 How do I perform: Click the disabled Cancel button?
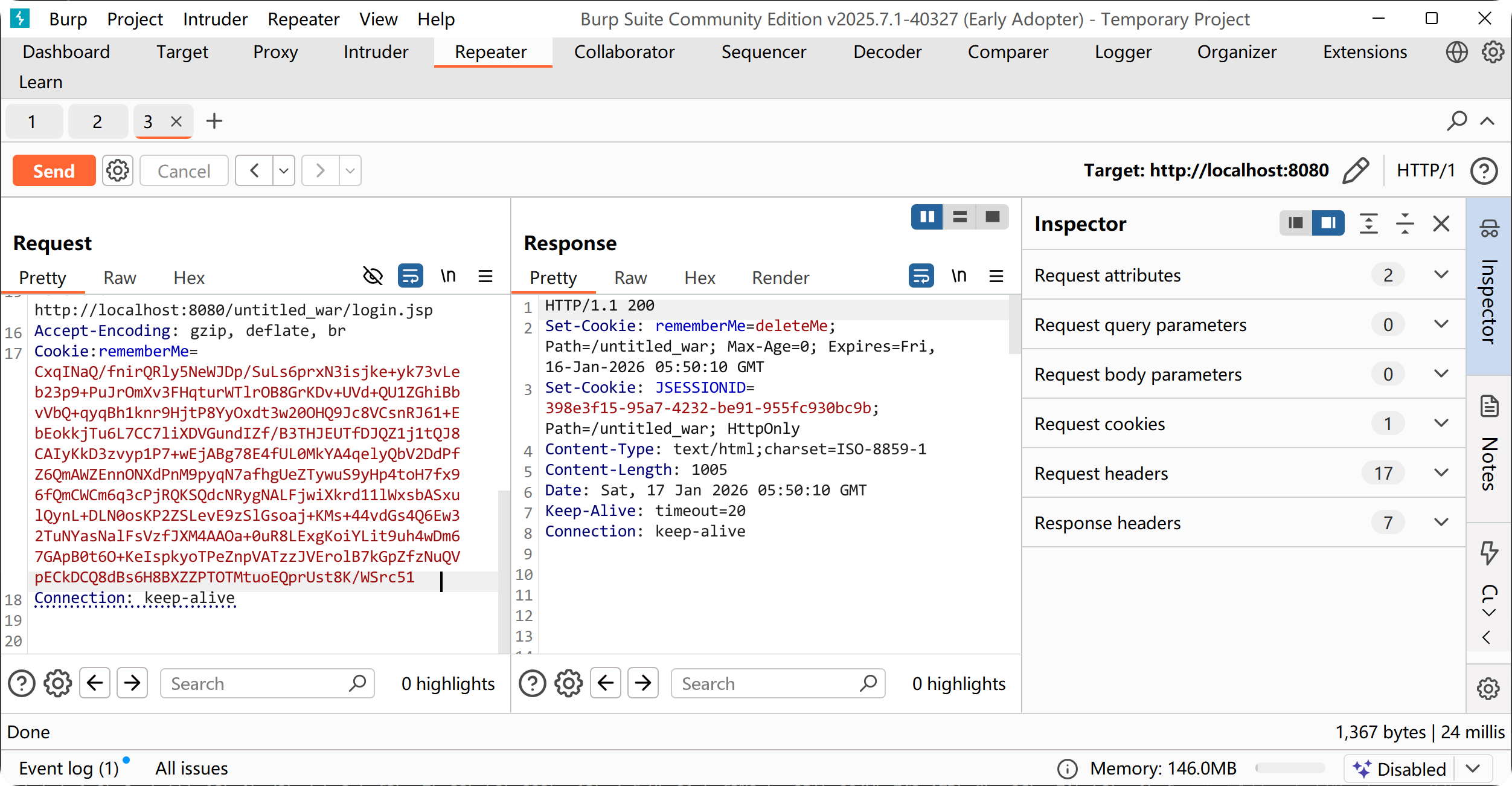[184, 171]
